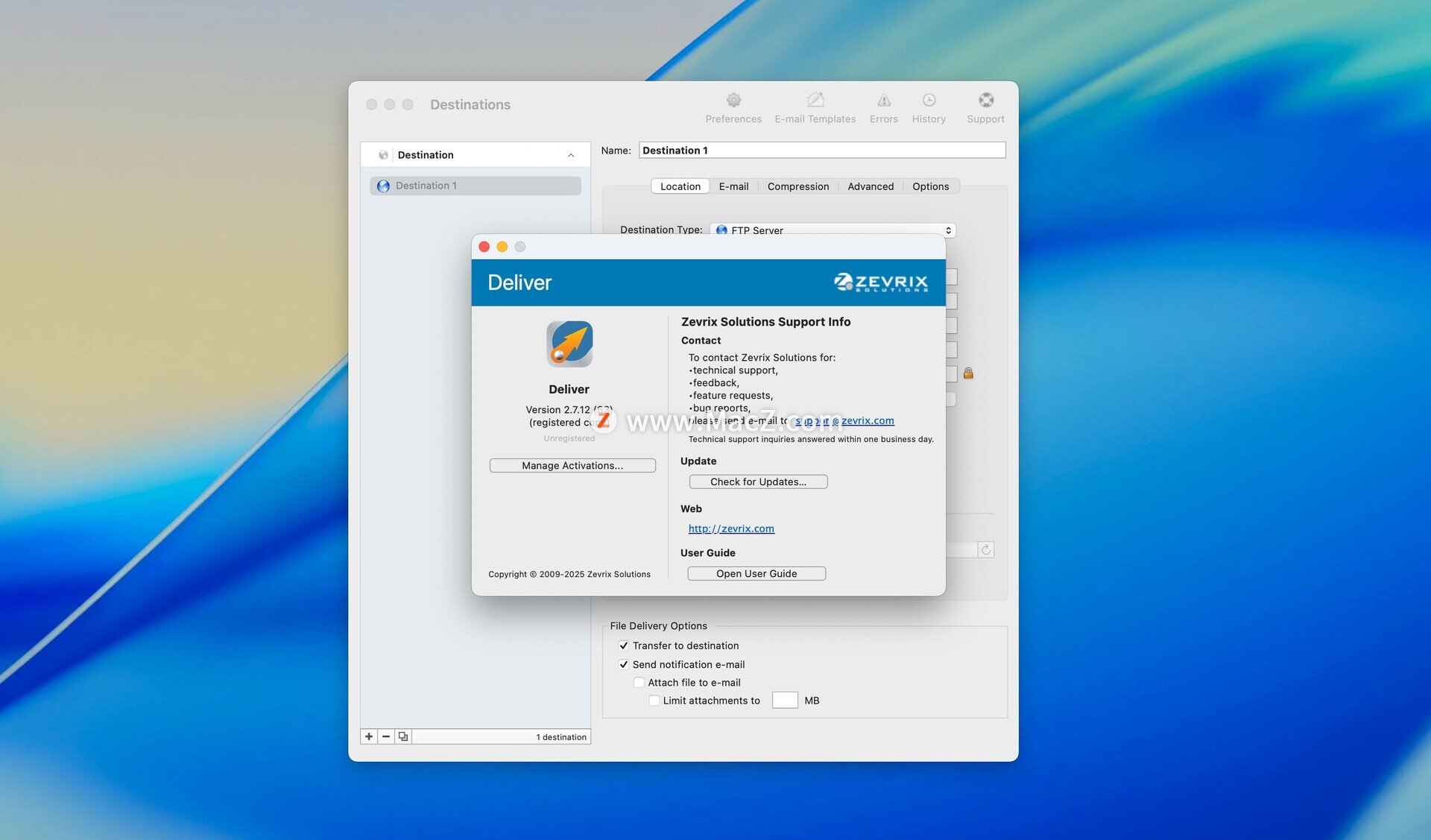Enable Attach file to e-mail checkbox

click(x=639, y=682)
